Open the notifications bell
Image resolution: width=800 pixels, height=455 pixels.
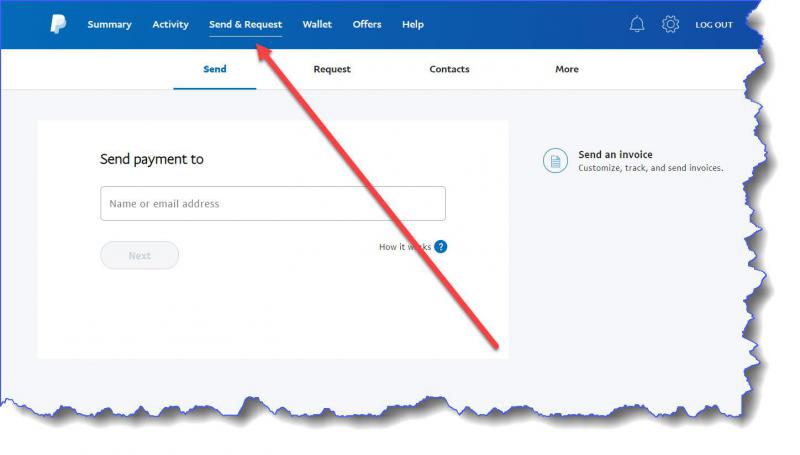[x=637, y=25]
